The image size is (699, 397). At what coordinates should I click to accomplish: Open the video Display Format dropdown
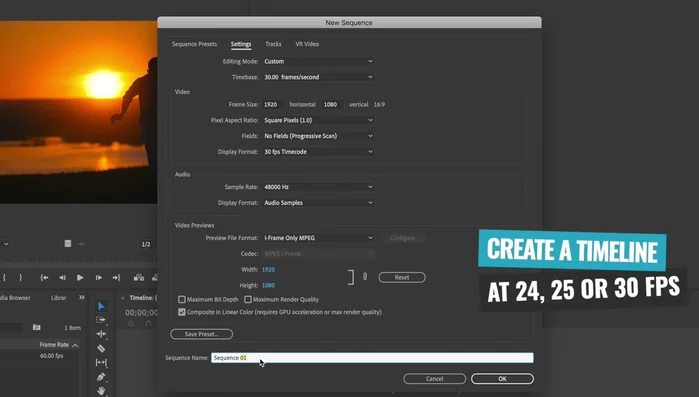(x=318, y=152)
